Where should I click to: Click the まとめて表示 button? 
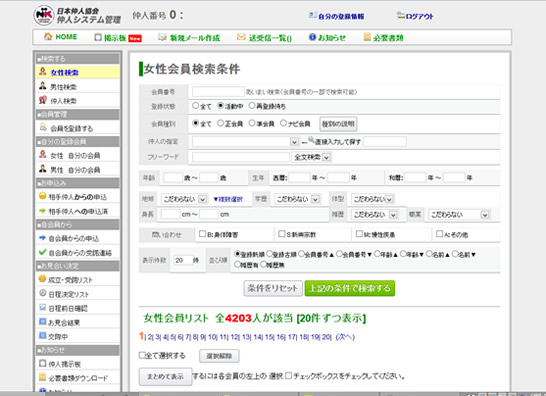coord(165,376)
